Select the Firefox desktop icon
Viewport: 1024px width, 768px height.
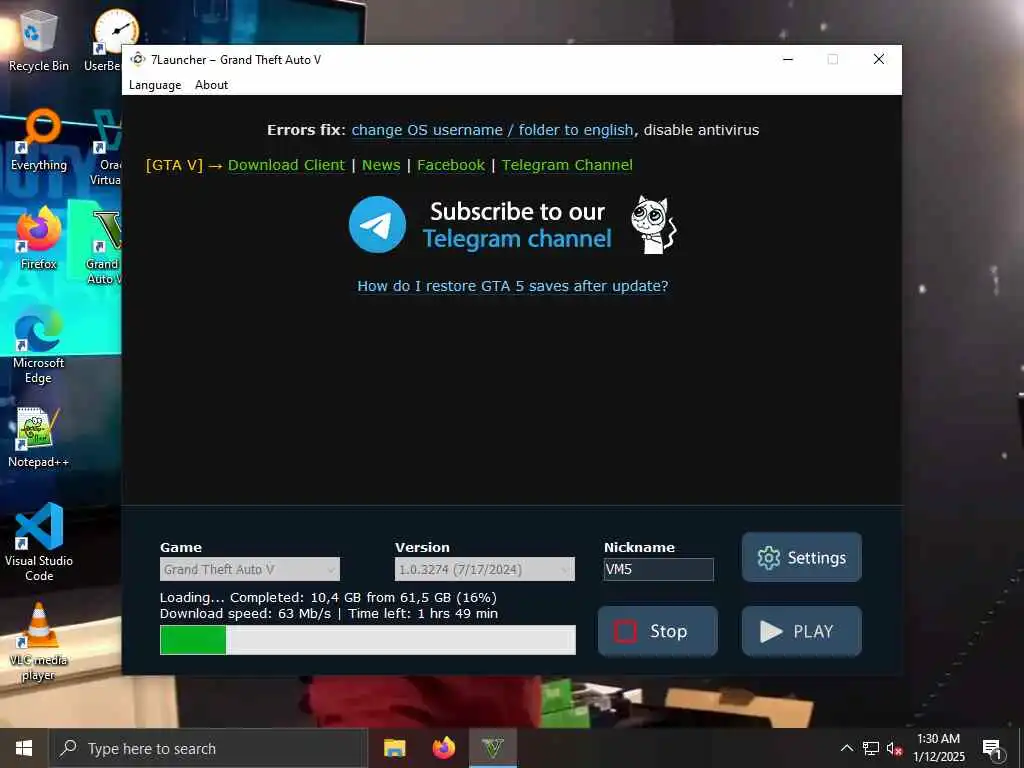[x=39, y=239]
